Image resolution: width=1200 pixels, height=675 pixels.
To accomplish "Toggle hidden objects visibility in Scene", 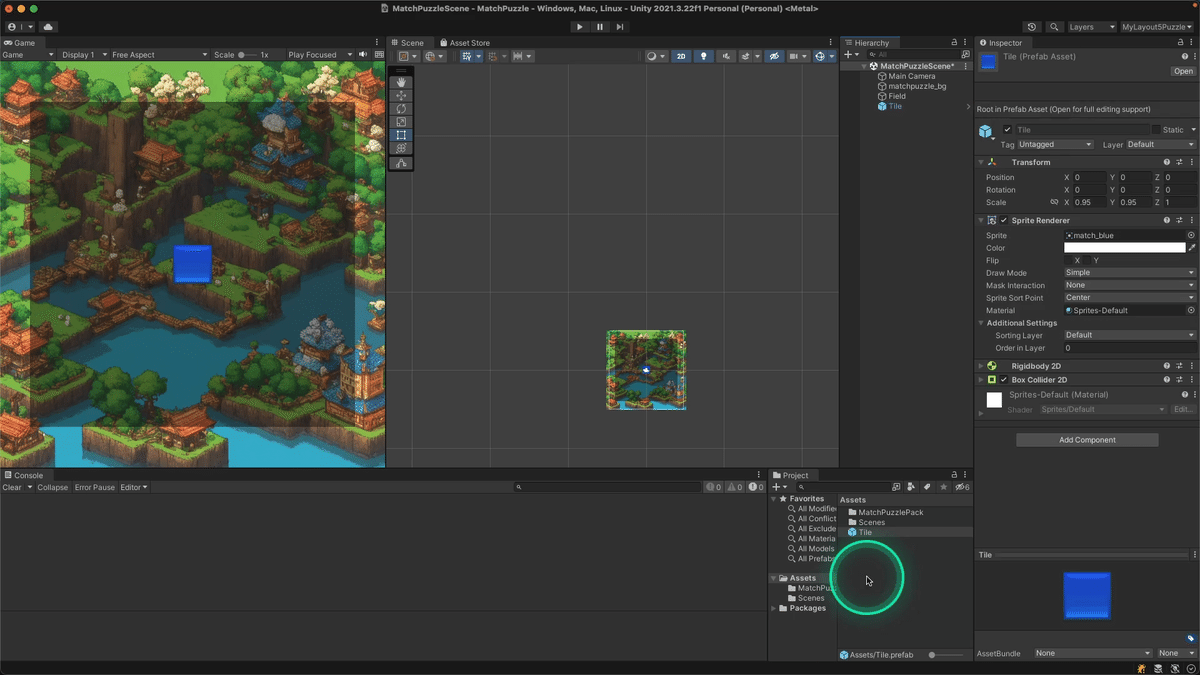I will coord(774,56).
